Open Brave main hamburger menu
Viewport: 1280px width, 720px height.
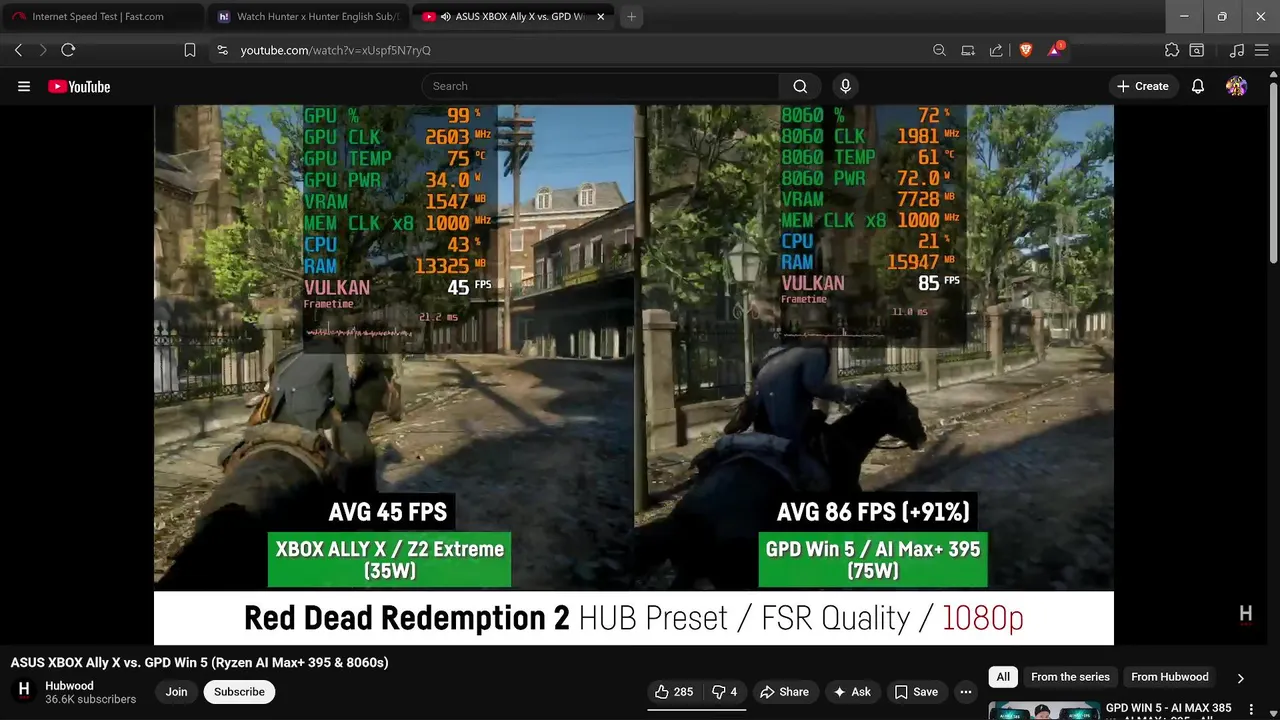point(1262,50)
